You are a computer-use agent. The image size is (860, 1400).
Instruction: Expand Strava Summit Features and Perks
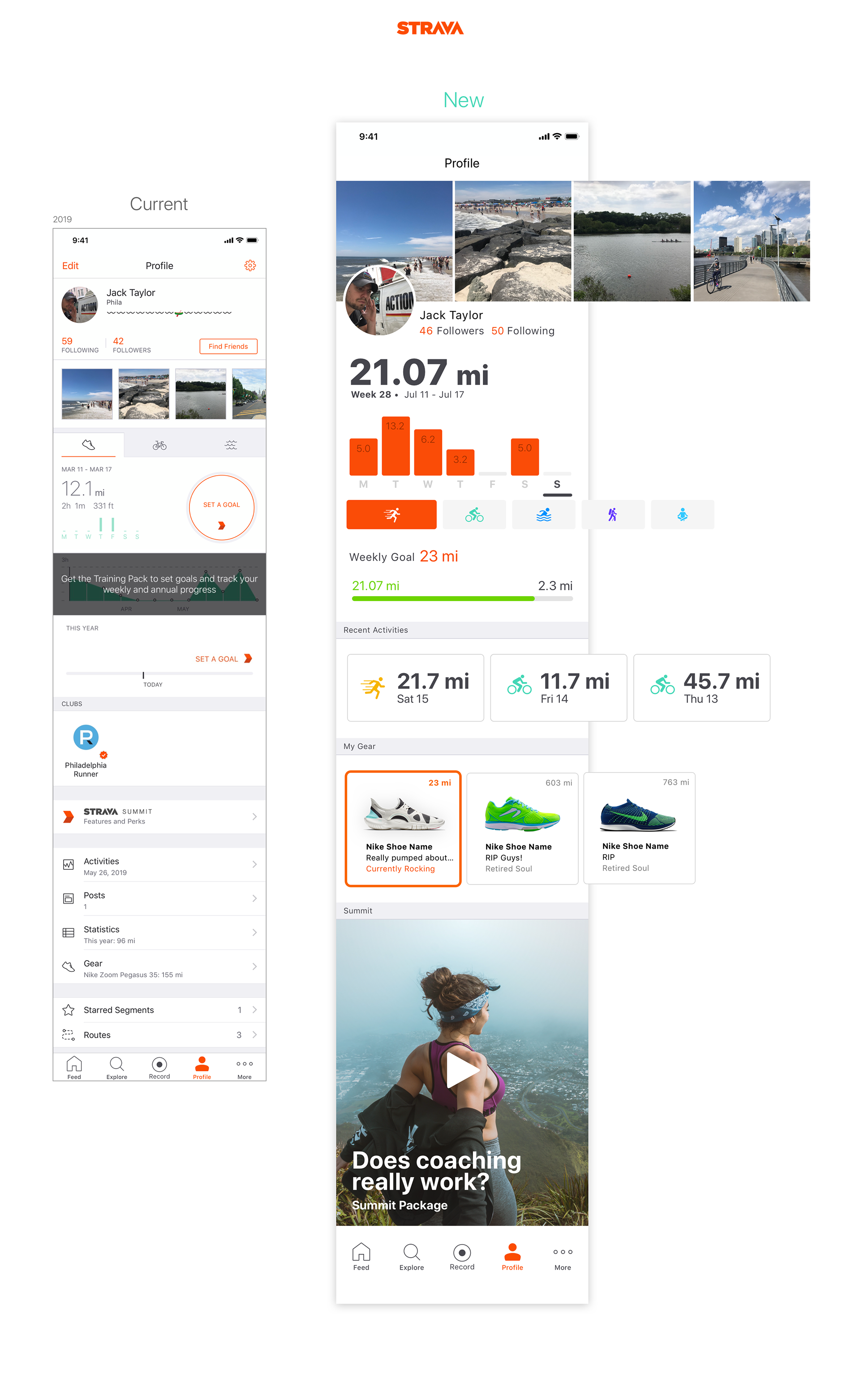coord(159,816)
